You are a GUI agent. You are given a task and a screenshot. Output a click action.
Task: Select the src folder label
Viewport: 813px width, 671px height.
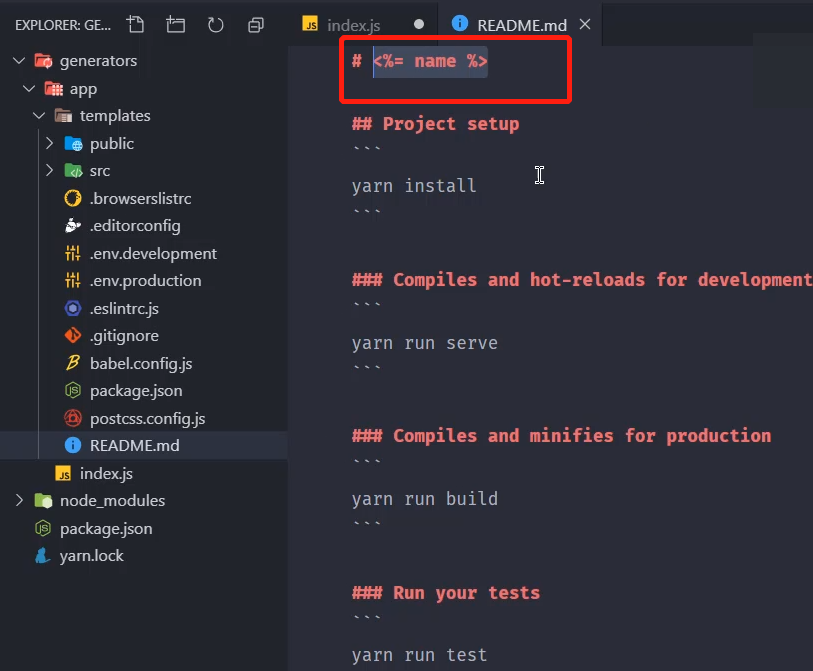[x=100, y=171]
